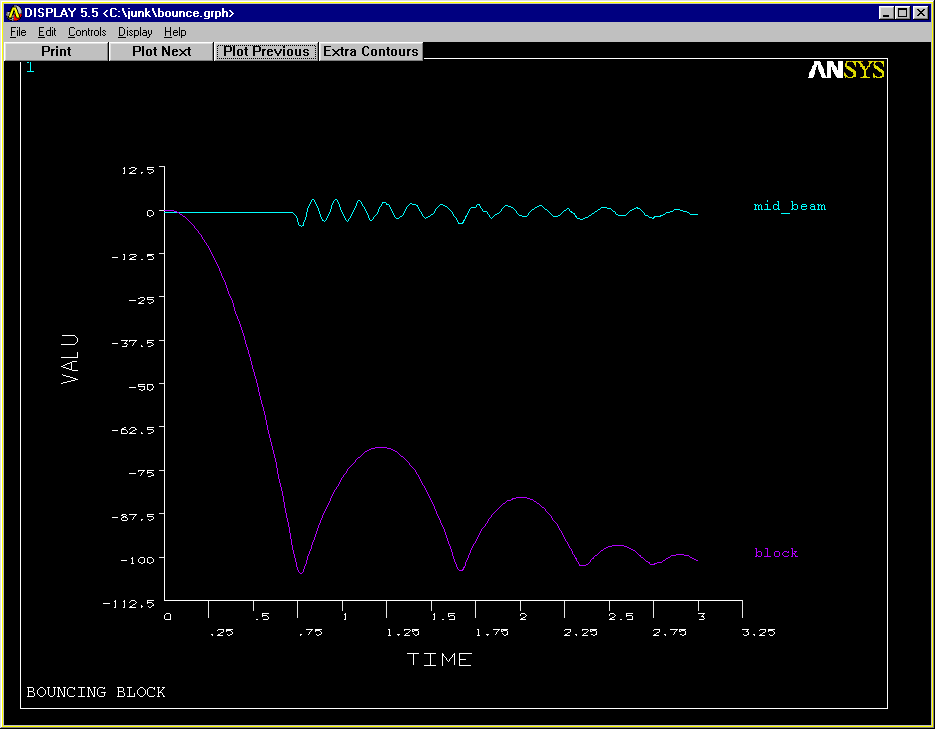Click the -112.5 y-axis tick label
Viewport: 935px width, 729px height.
coord(129,604)
